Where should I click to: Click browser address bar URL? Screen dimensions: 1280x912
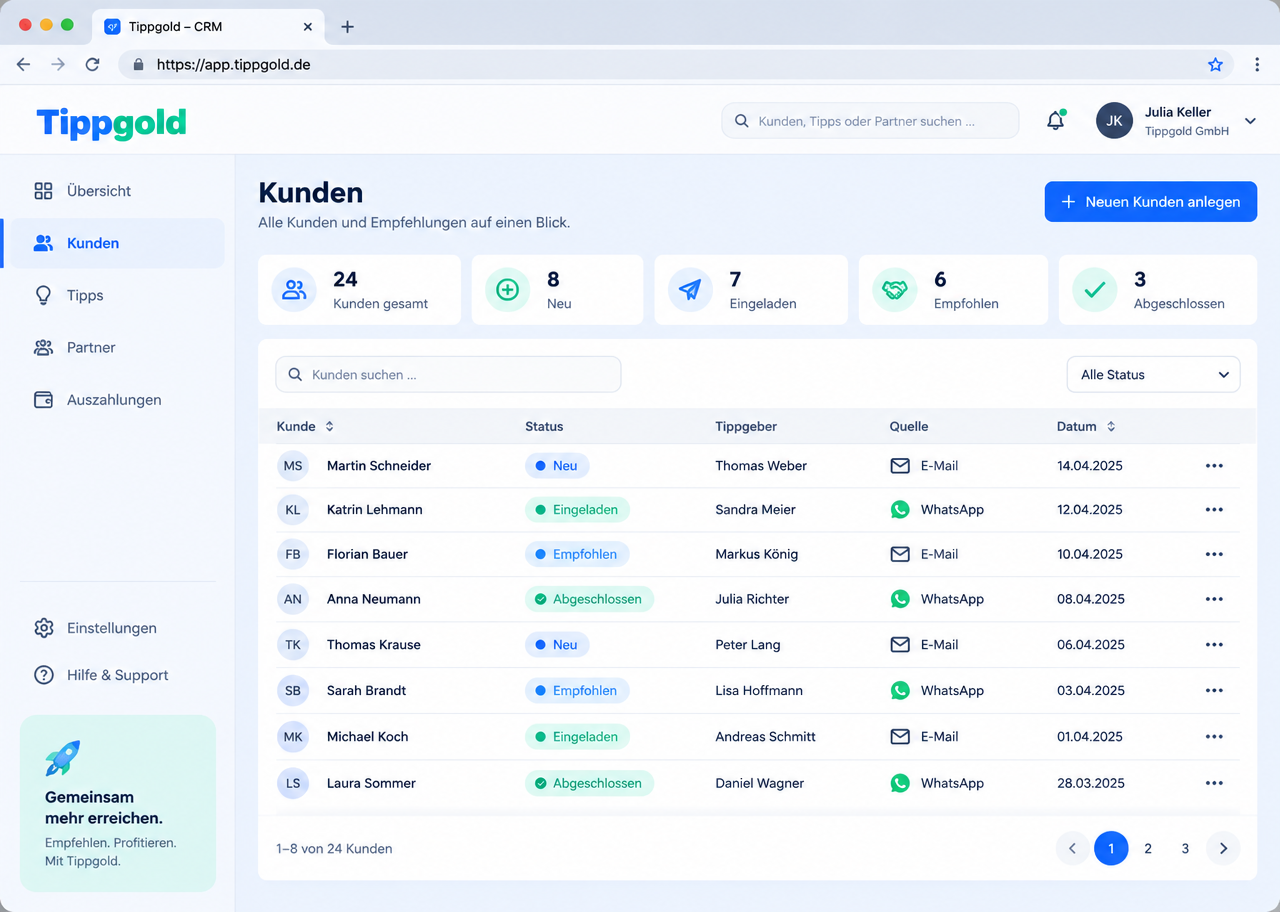coord(234,64)
